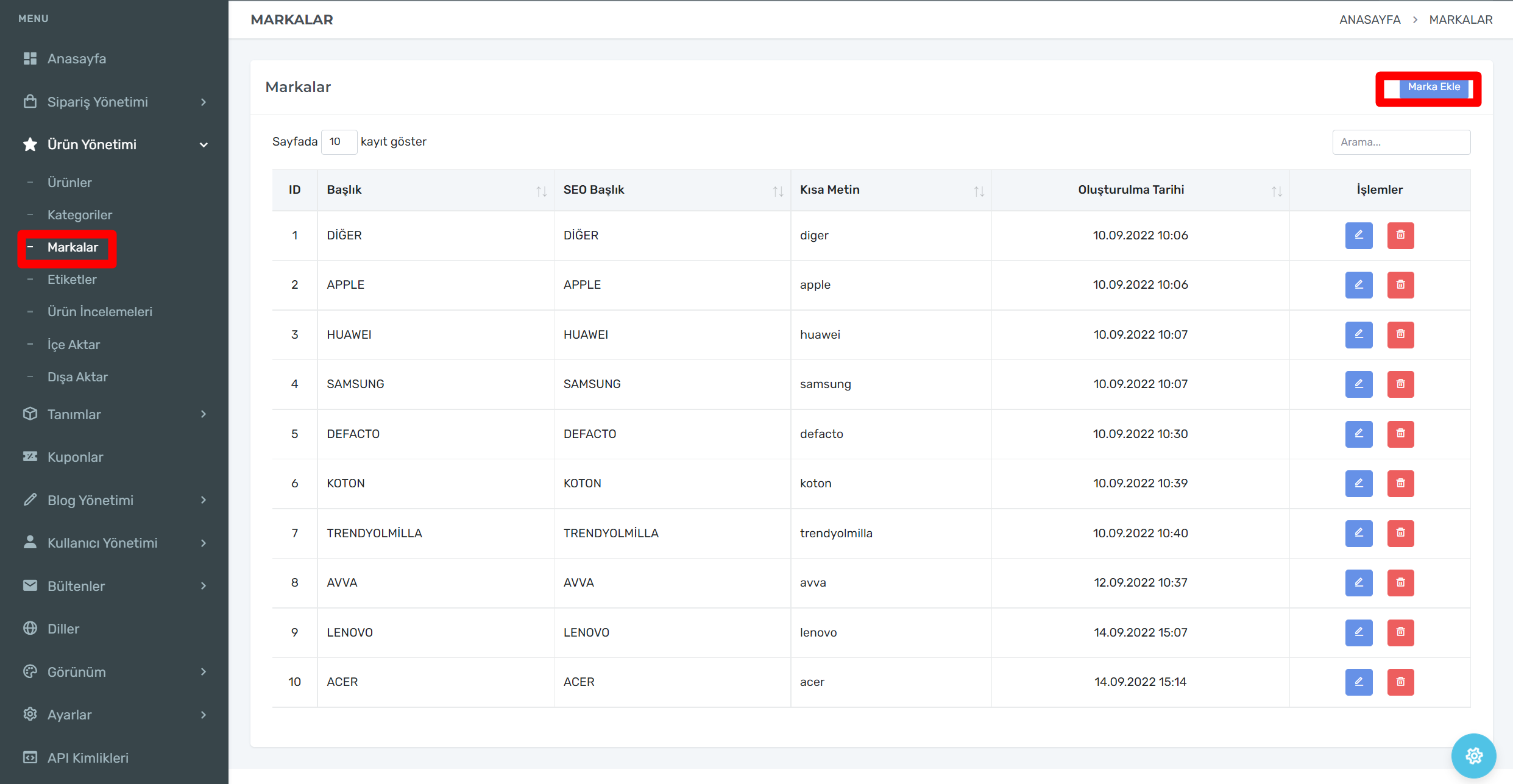Click trash icon for TRENDYOLMİLLA row
Screen dimensions: 1513x784
tap(1400, 533)
